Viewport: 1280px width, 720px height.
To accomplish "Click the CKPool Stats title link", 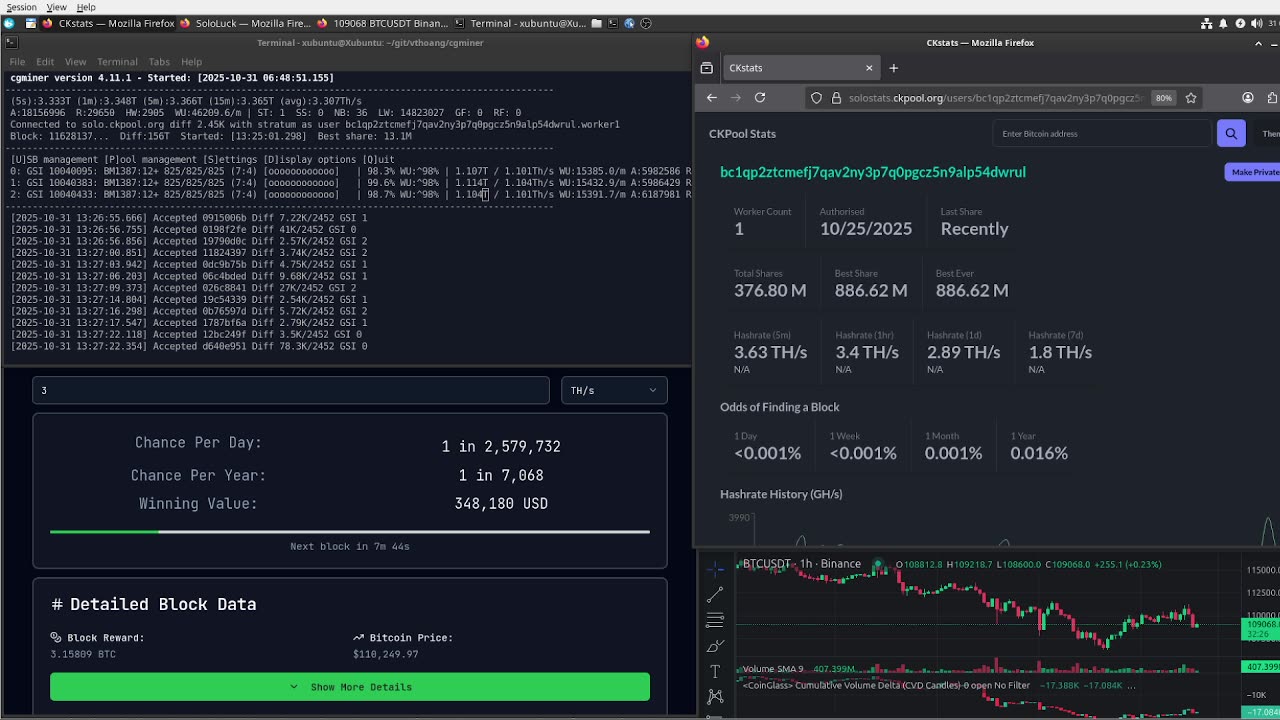I will click(742, 134).
